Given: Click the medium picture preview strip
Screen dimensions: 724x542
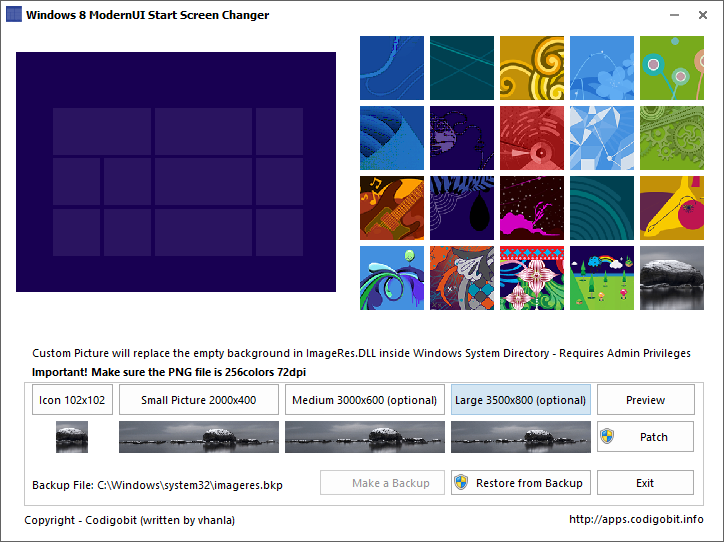Looking at the screenshot, I should pyautogui.click(x=365, y=437).
